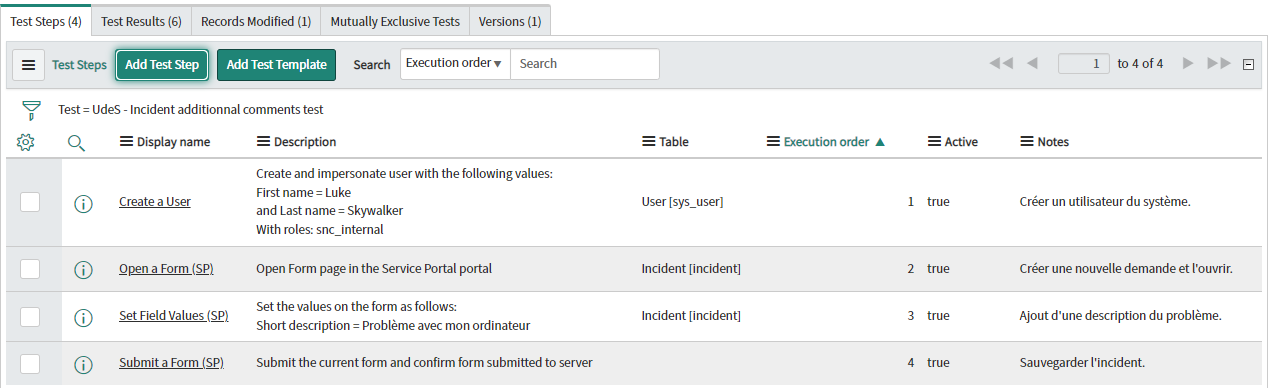Open Display name column options menu icon

(126, 142)
